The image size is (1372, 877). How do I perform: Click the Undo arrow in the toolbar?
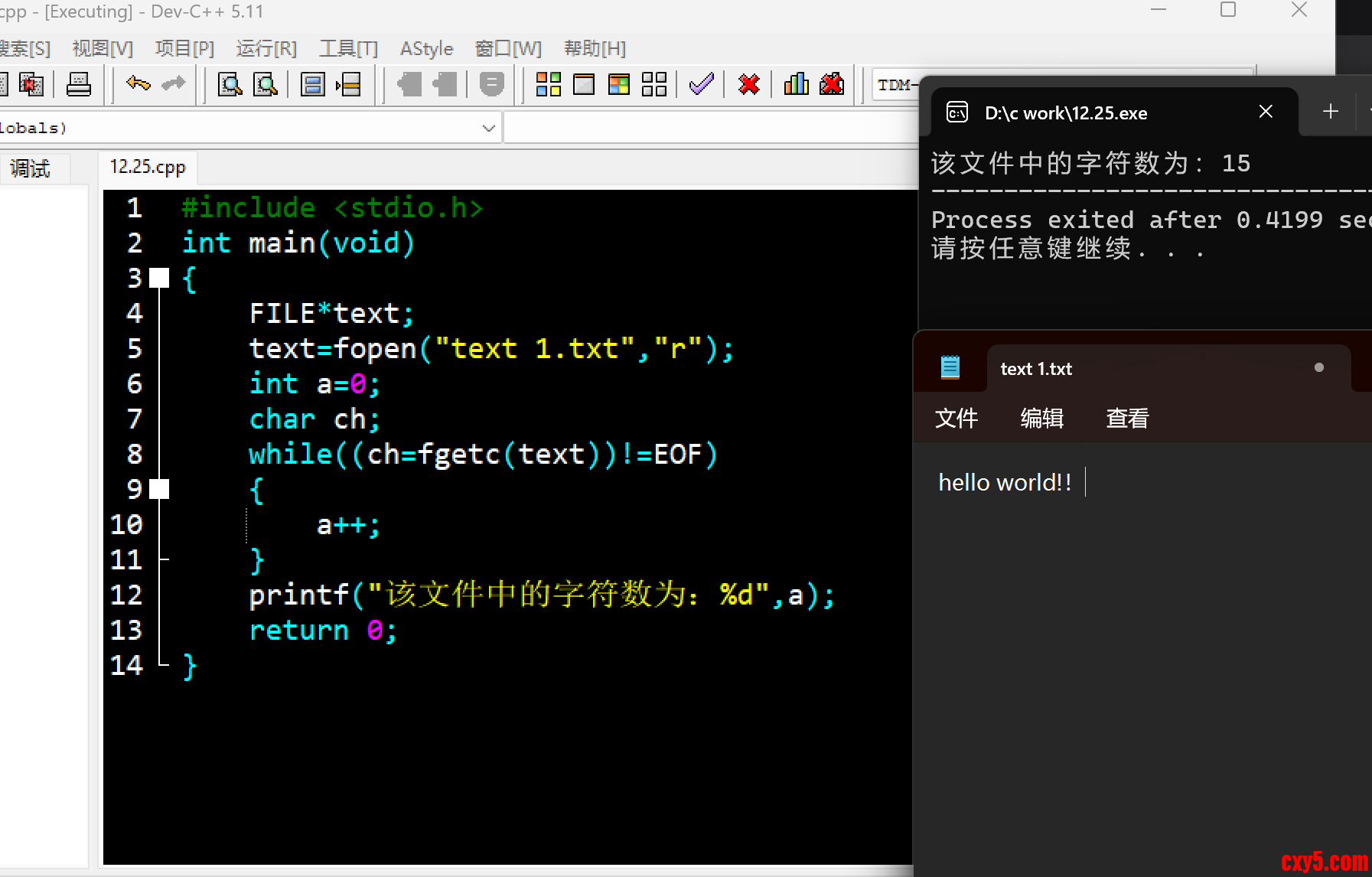pyautogui.click(x=139, y=84)
